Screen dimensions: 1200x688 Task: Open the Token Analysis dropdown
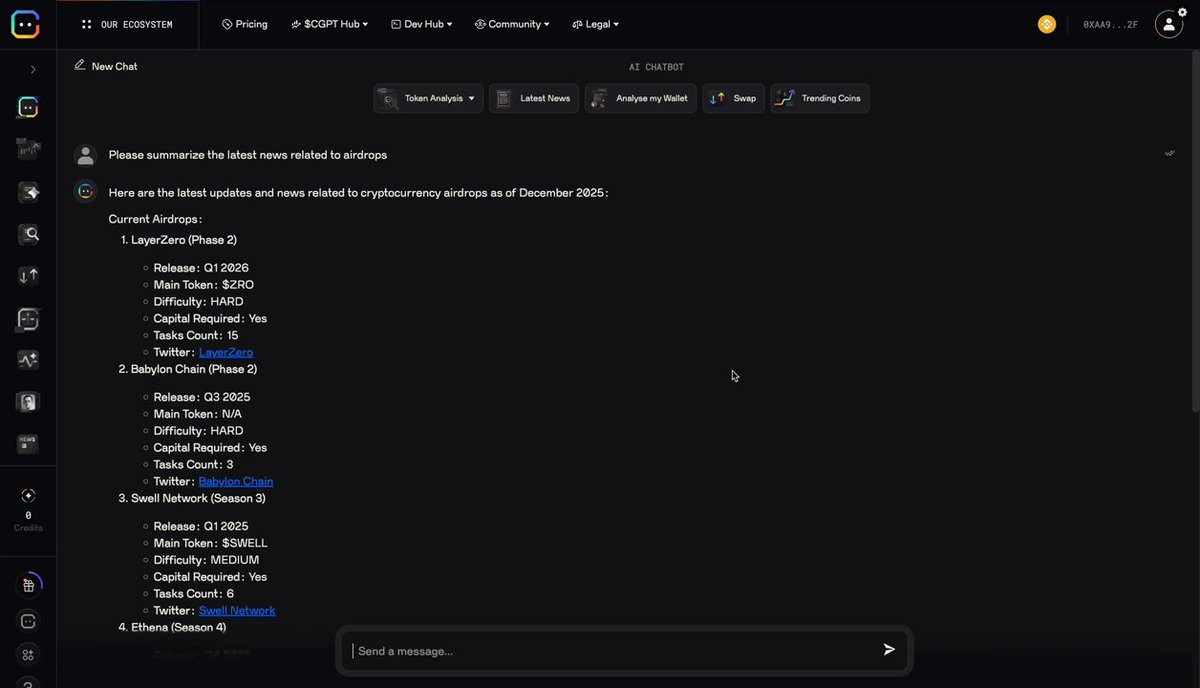(x=429, y=98)
